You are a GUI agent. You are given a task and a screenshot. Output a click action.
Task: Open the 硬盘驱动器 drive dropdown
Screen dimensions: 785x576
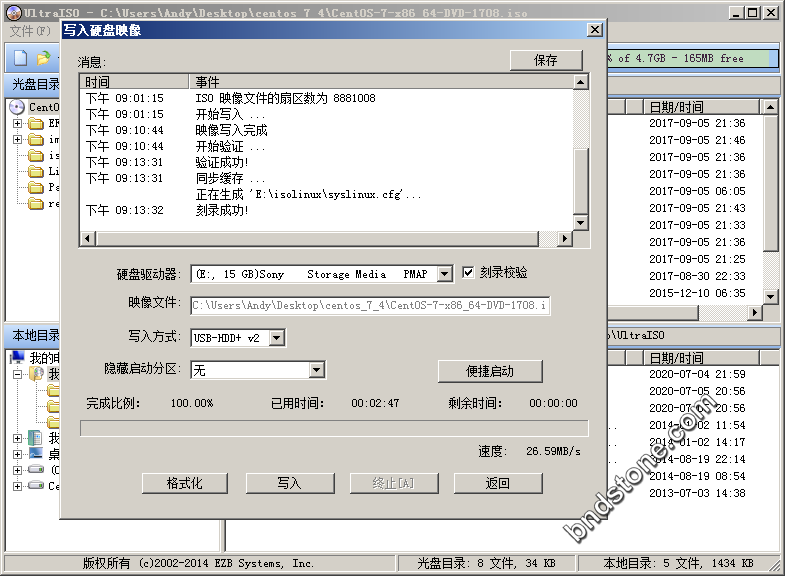point(444,274)
